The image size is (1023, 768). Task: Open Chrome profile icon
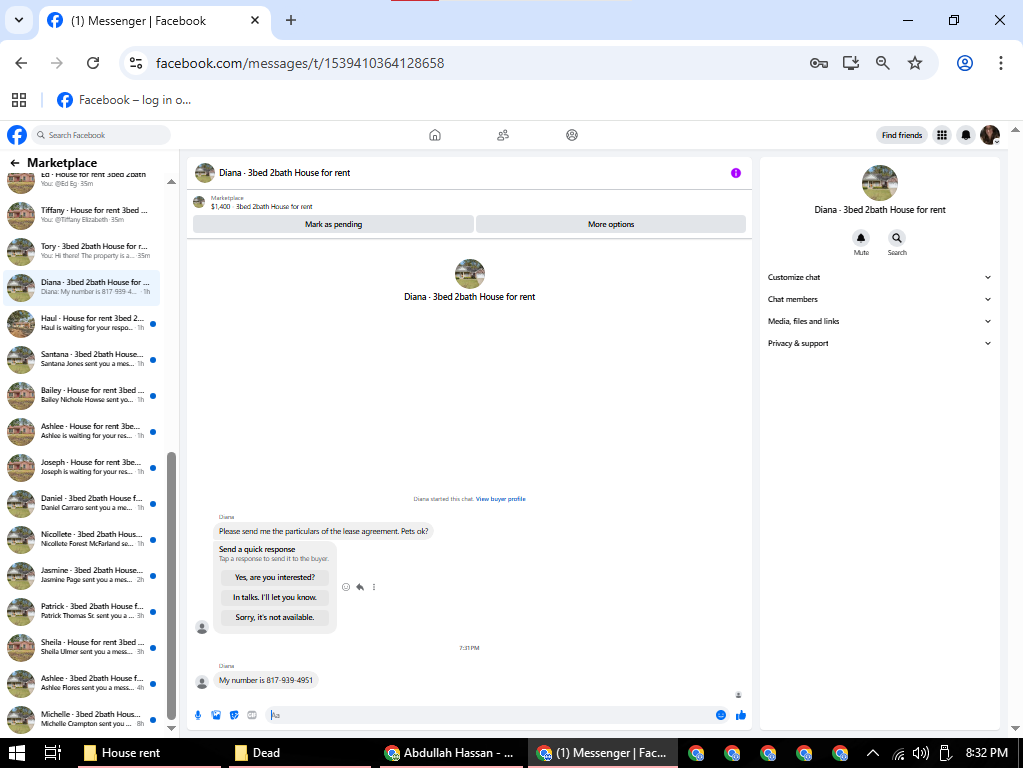[965, 63]
